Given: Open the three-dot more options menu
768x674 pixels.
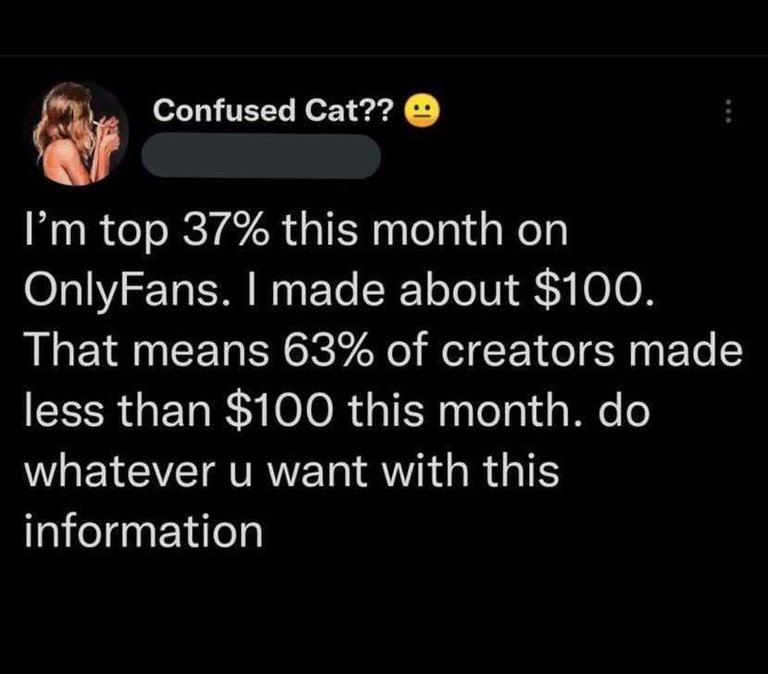Looking at the screenshot, I should [x=728, y=111].
